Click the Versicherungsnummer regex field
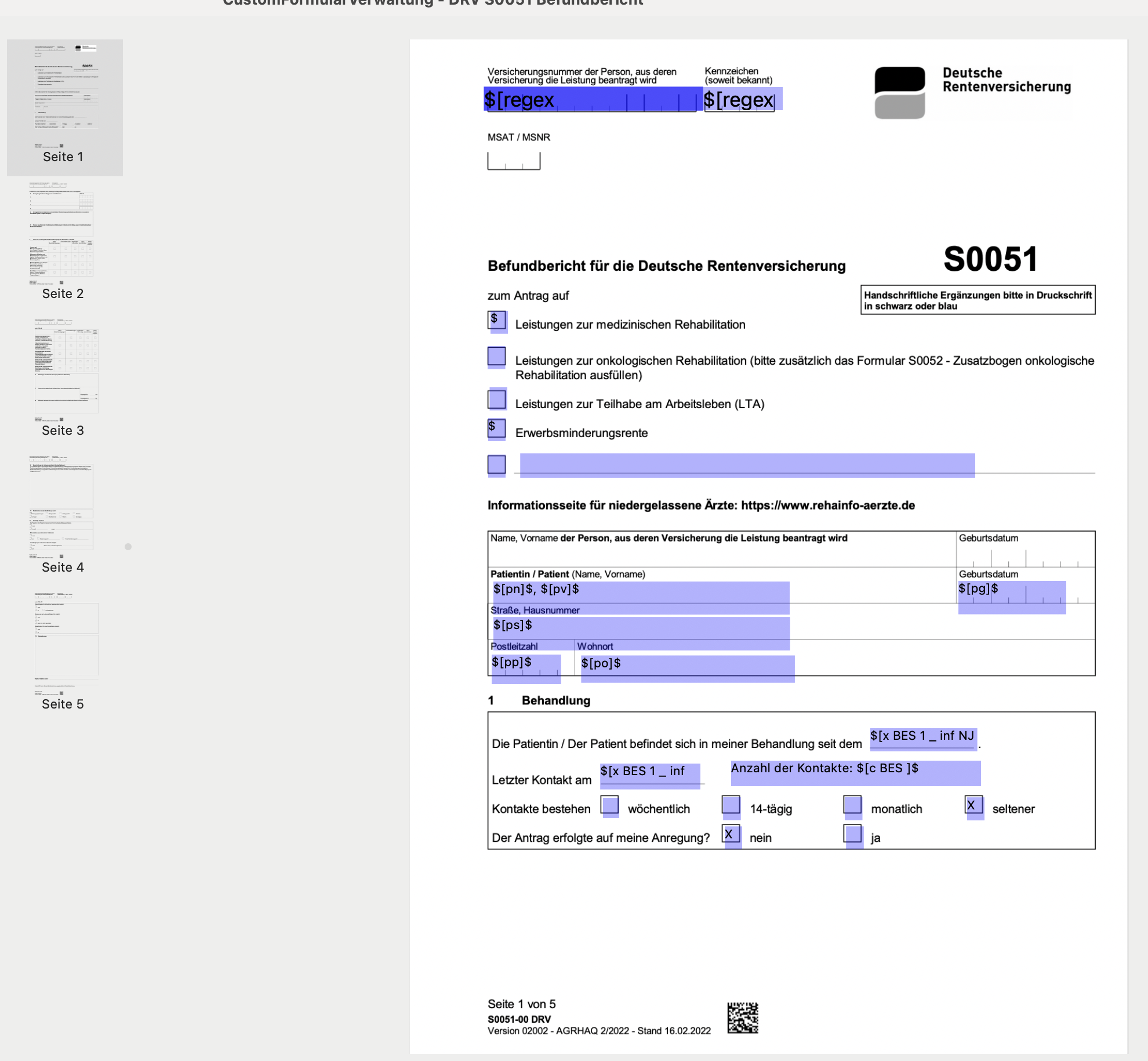The image size is (1148, 1061). tap(593, 99)
